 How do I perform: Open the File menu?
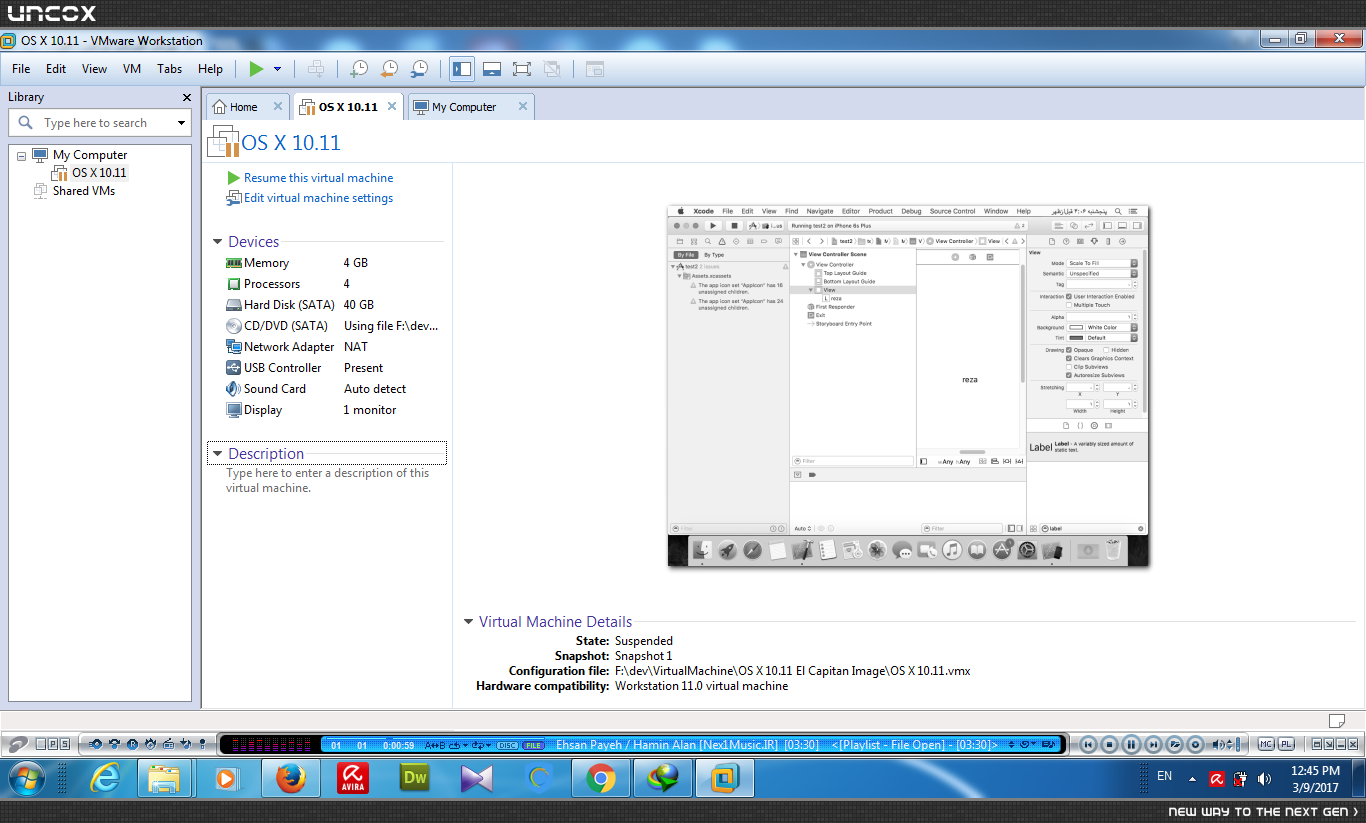click(x=21, y=69)
